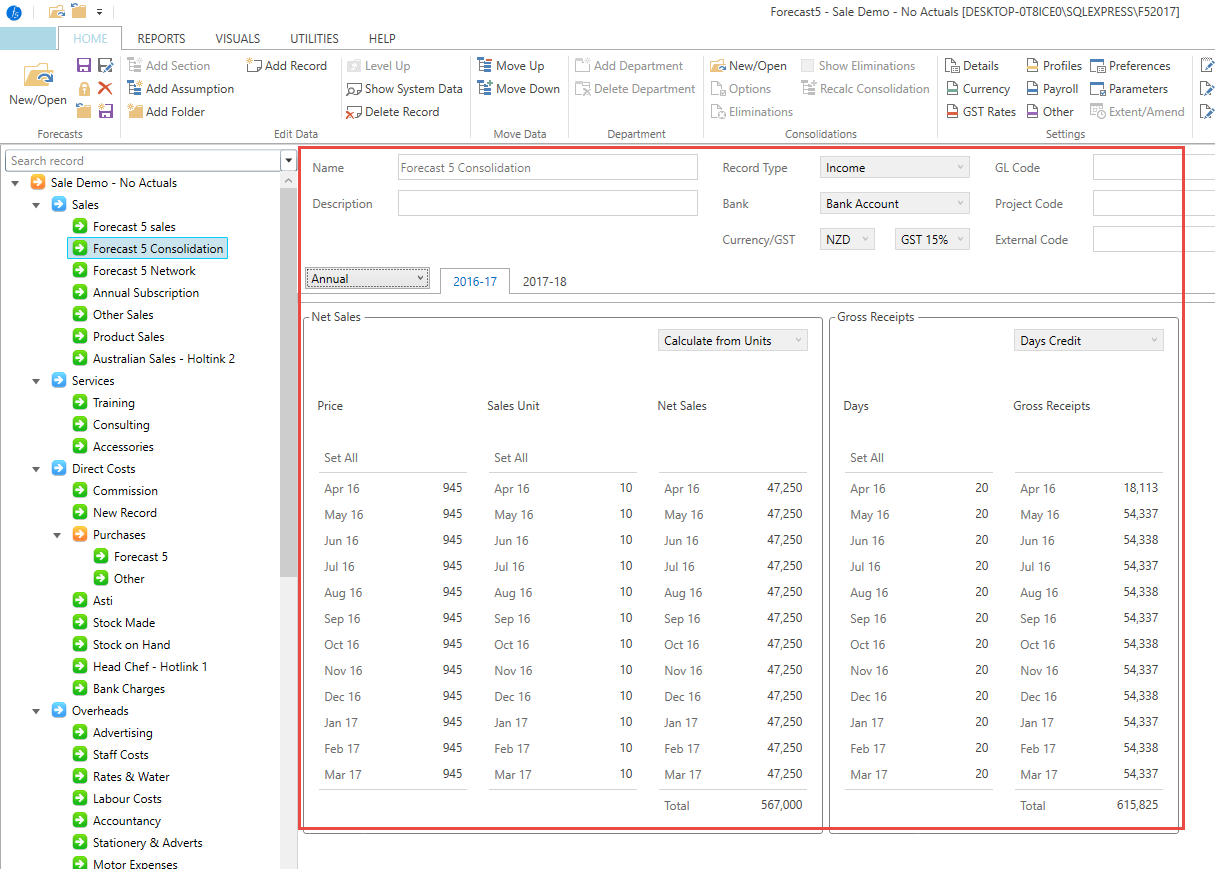
Task: Open the GST 15% dropdown
Action: pos(931,240)
